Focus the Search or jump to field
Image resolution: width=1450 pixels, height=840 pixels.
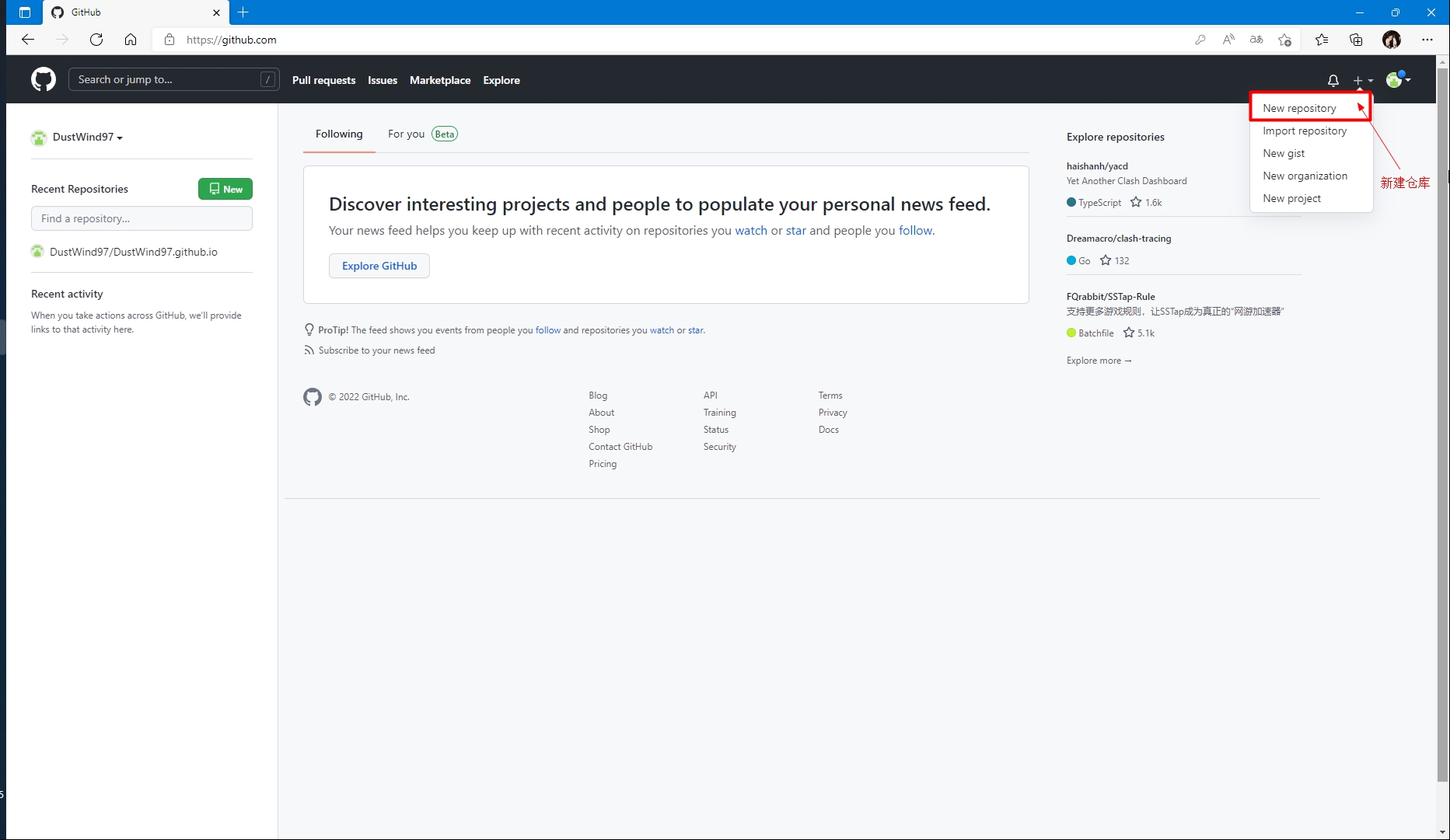[173, 79]
